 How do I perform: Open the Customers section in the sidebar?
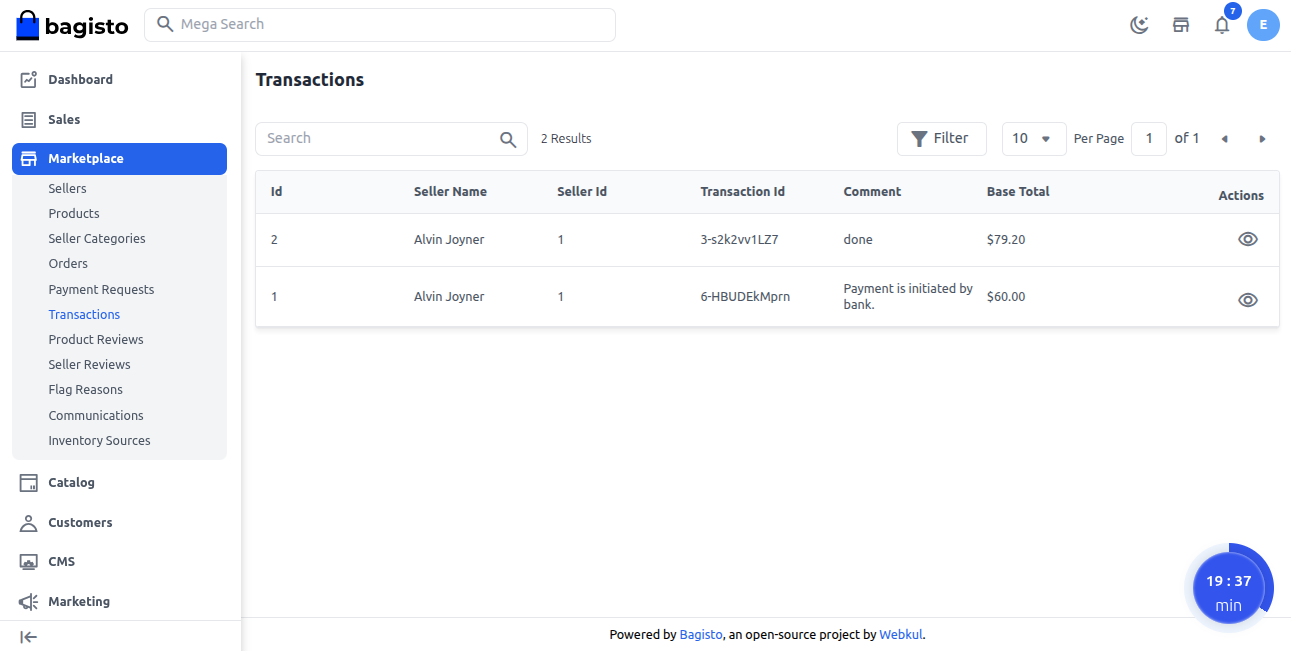80,522
